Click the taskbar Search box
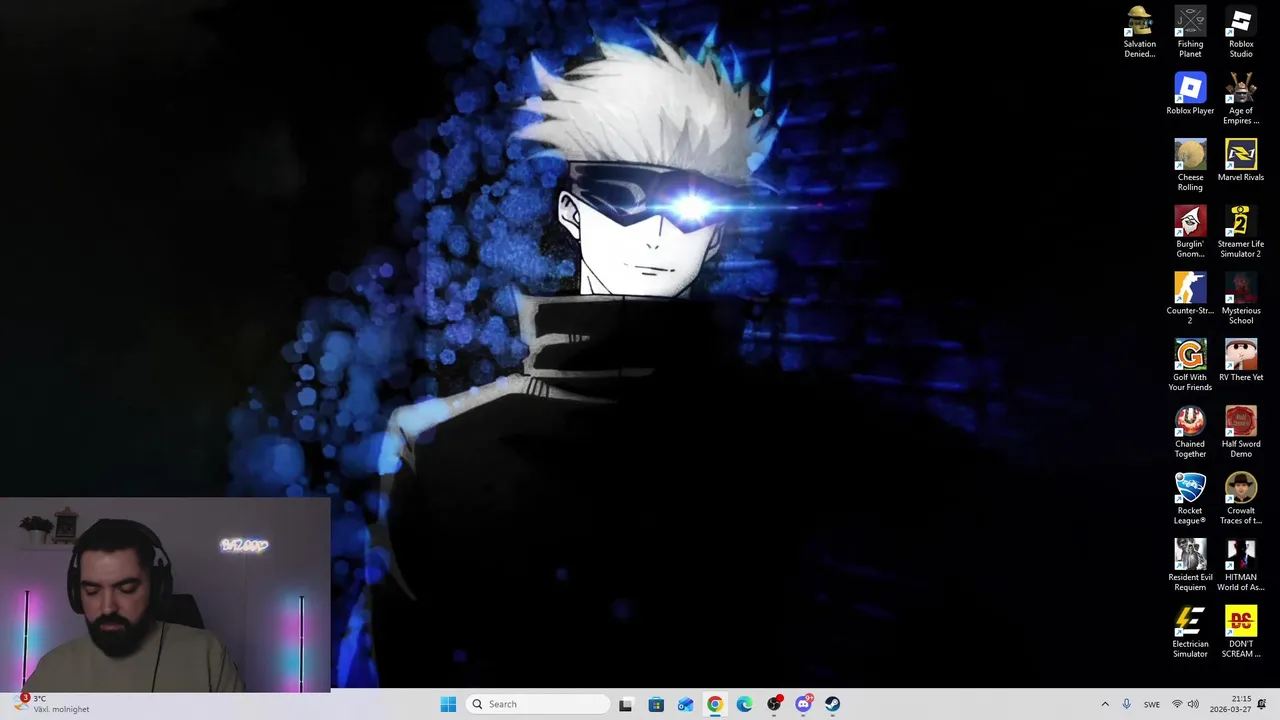 tap(538, 704)
